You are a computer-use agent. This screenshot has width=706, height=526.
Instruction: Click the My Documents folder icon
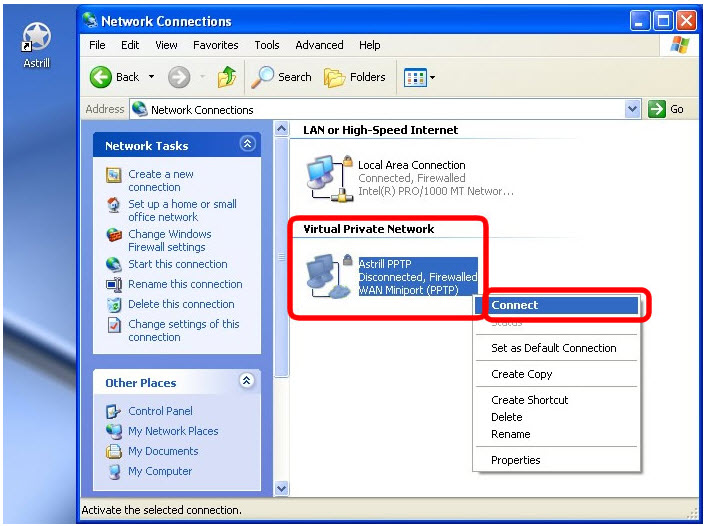point(113,451)
